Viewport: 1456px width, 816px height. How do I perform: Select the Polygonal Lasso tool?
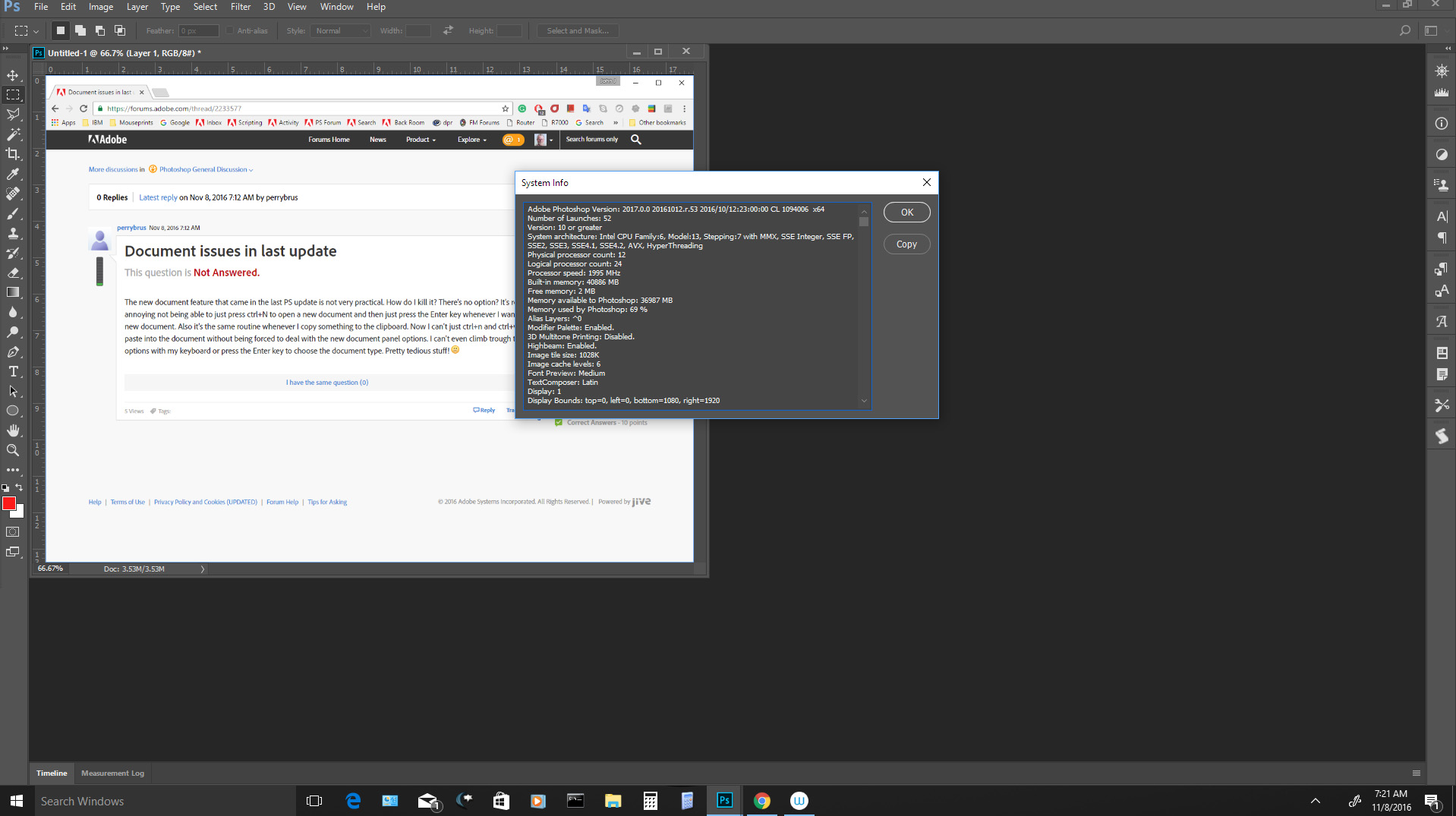(13, 115)
